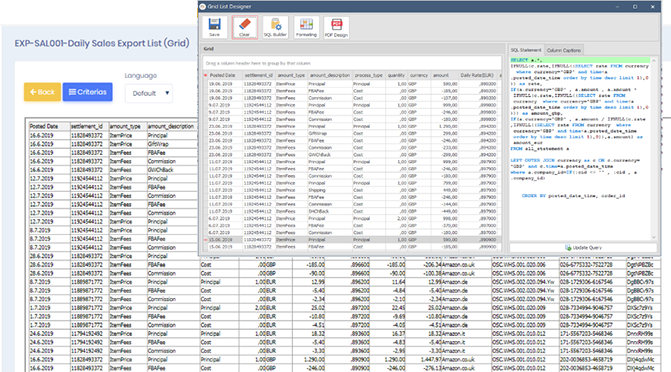Click process_type column header in designer
The image size is (671, 372).
368,75
